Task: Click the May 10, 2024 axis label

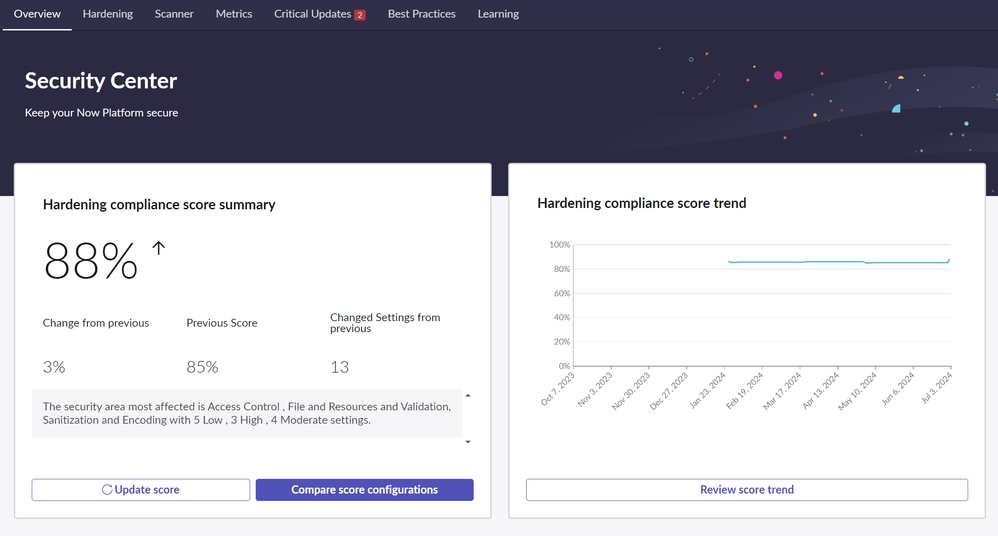Action: (x=857, y=391)
